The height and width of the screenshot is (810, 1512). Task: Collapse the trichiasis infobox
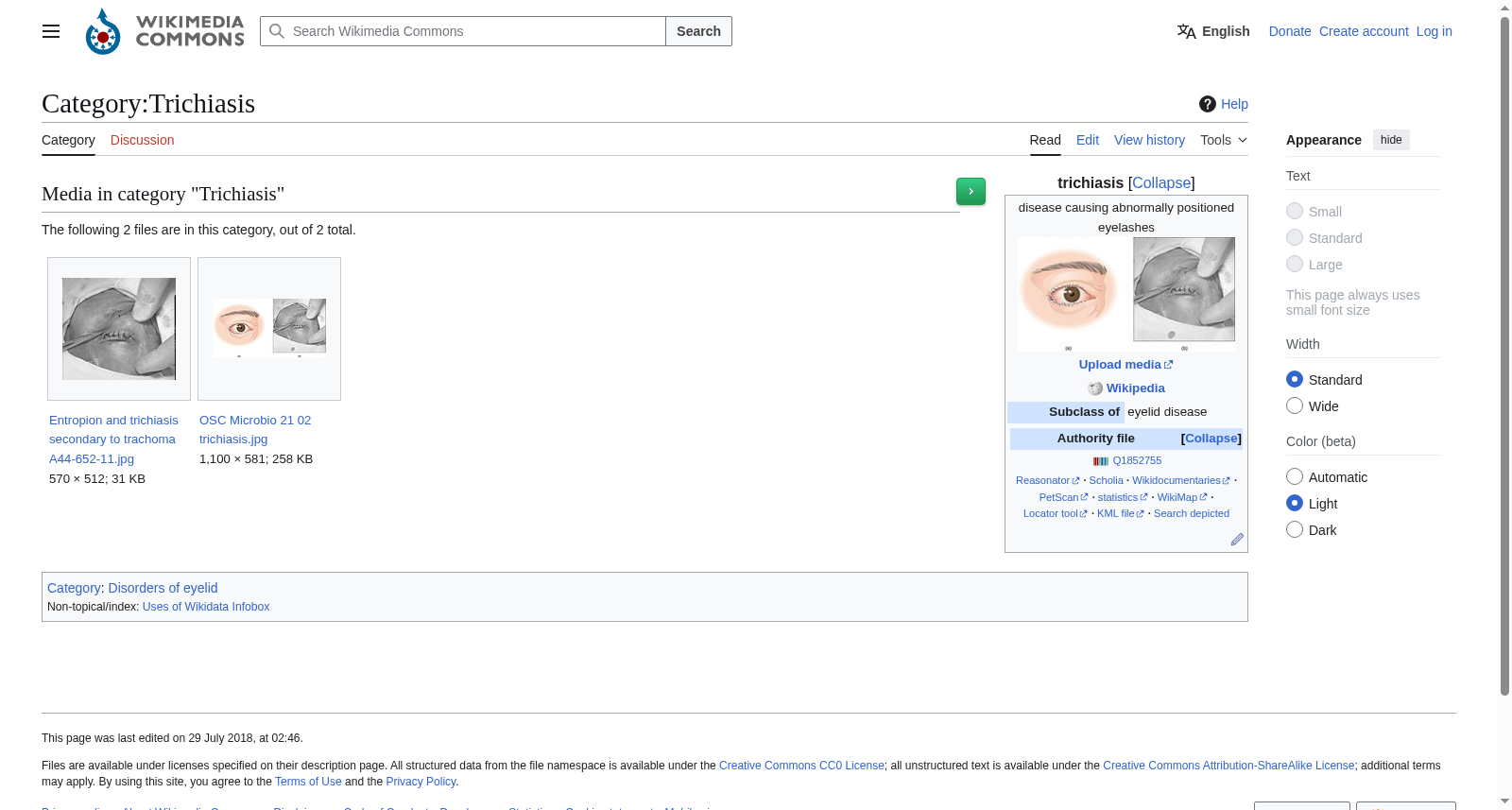pos(1161,182)
